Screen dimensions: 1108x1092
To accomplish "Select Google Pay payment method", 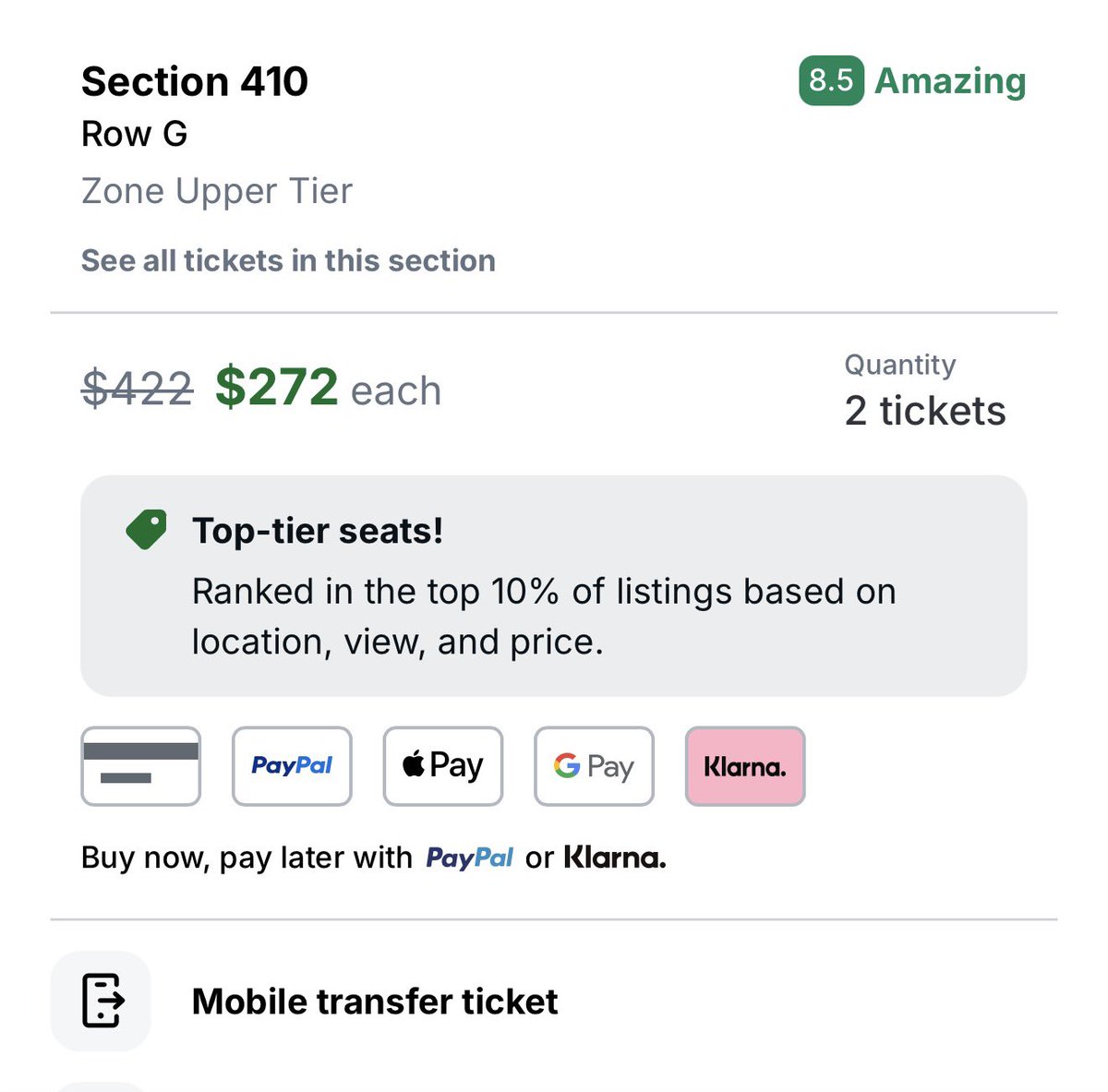I will [x=594, y=766].
